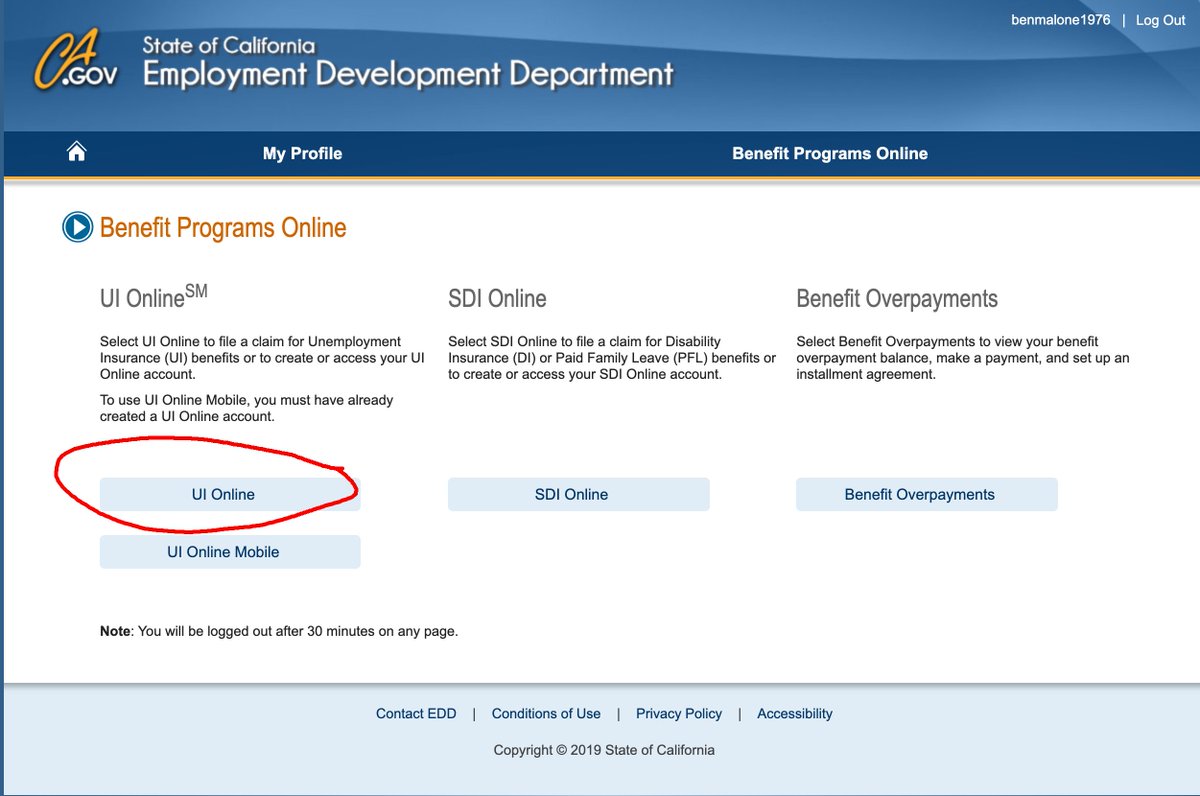Open Conditions of Use link
The image size is (1200, 796).
point(546,713)
